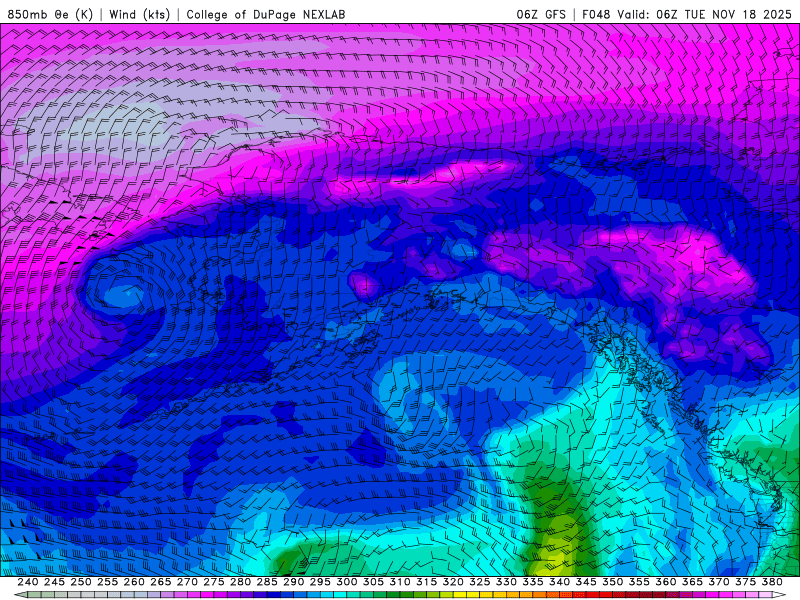Click the 260 legend label
The height and width of the screenshot is (600, 800).
[x=134, y=582]
